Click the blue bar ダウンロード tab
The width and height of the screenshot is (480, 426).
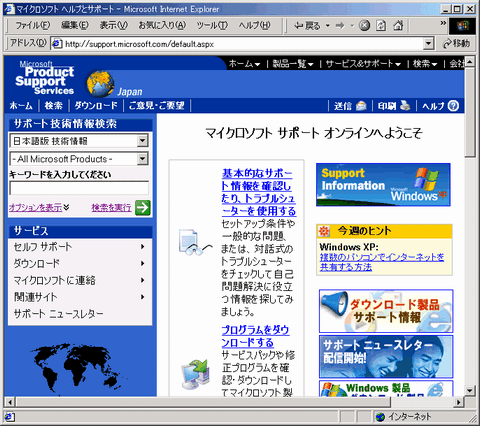click(x=96, y=106)
